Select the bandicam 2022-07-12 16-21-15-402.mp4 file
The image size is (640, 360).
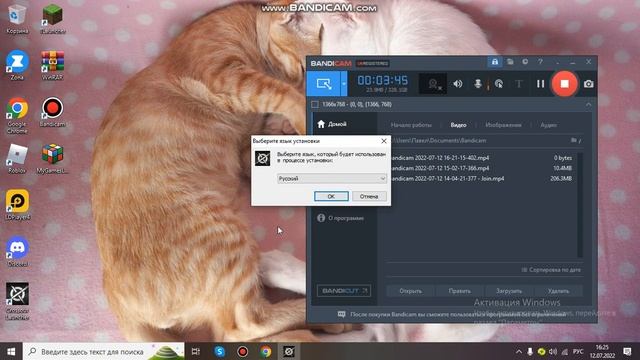pos(482,158)
